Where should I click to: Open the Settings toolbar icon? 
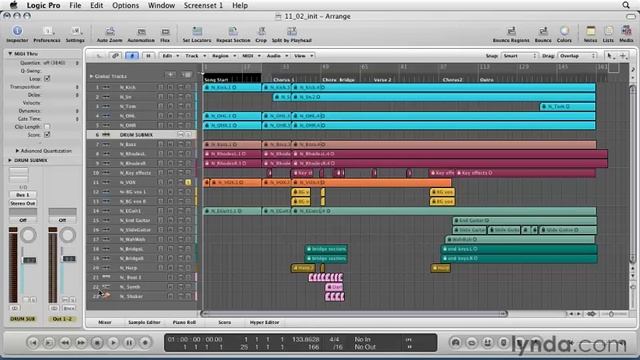coord(75,31)
